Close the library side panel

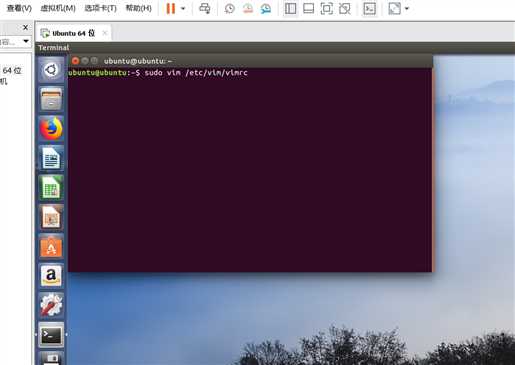pyautogui.click(x=25, y=27)
